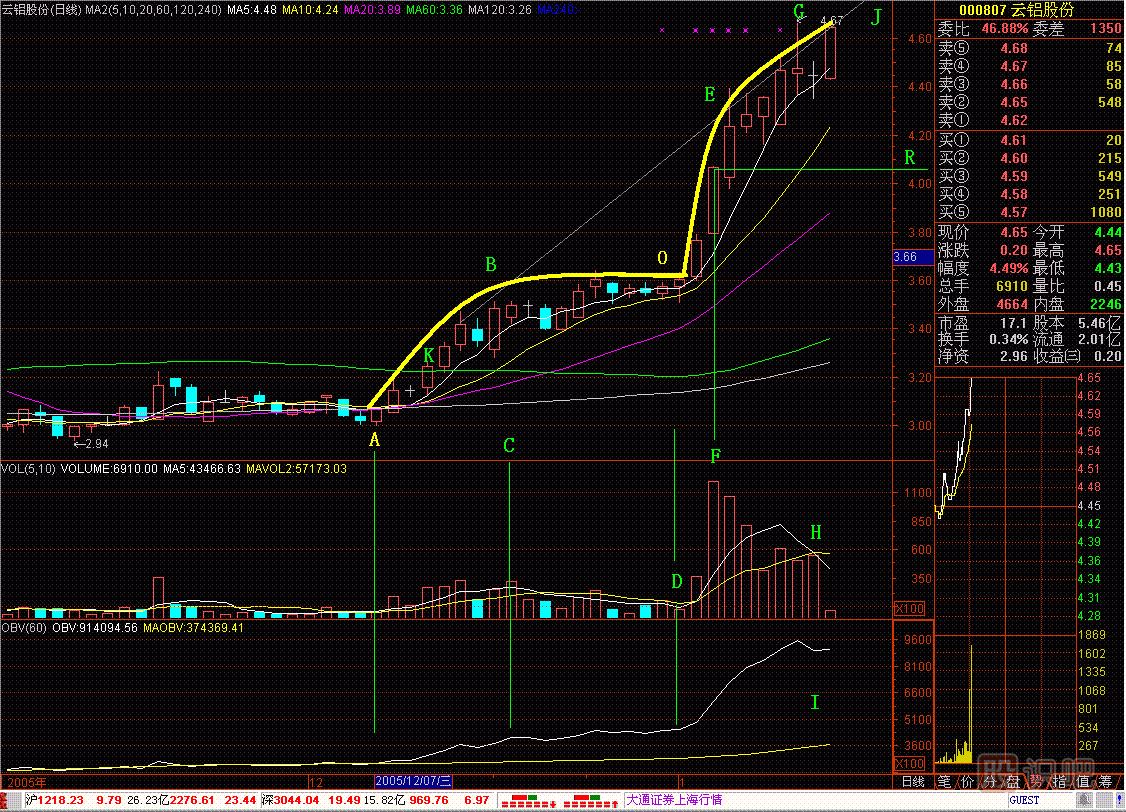
Task: Select the 筹 tab
Action: 1105,781
